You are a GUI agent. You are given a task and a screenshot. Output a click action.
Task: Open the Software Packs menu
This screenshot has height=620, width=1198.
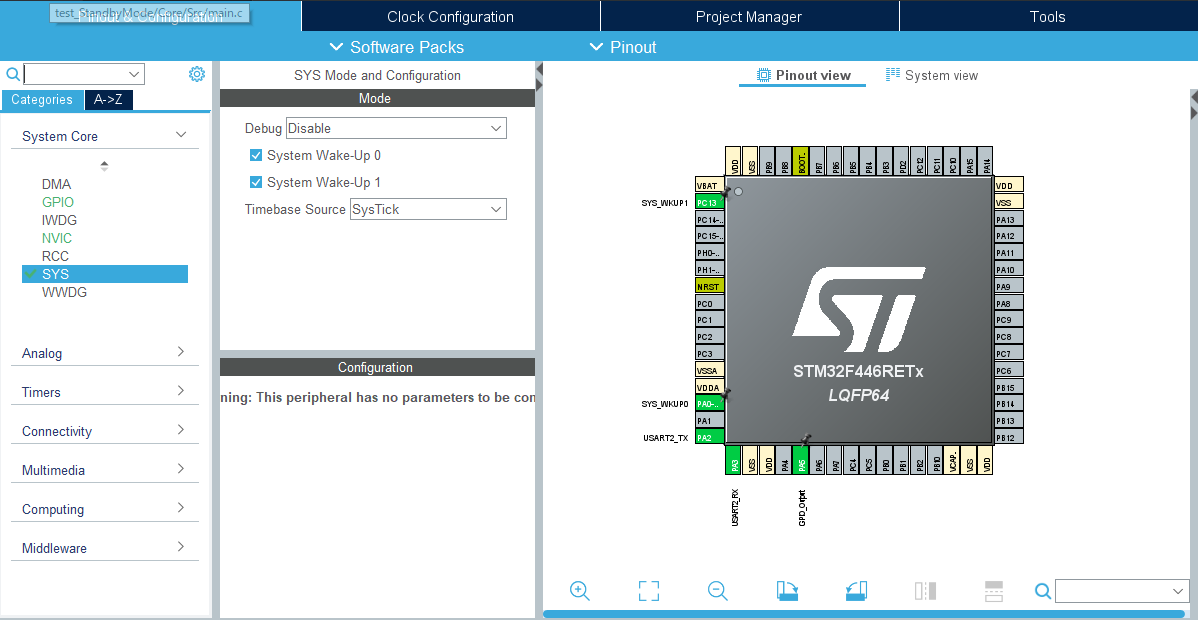pos(396,47)
